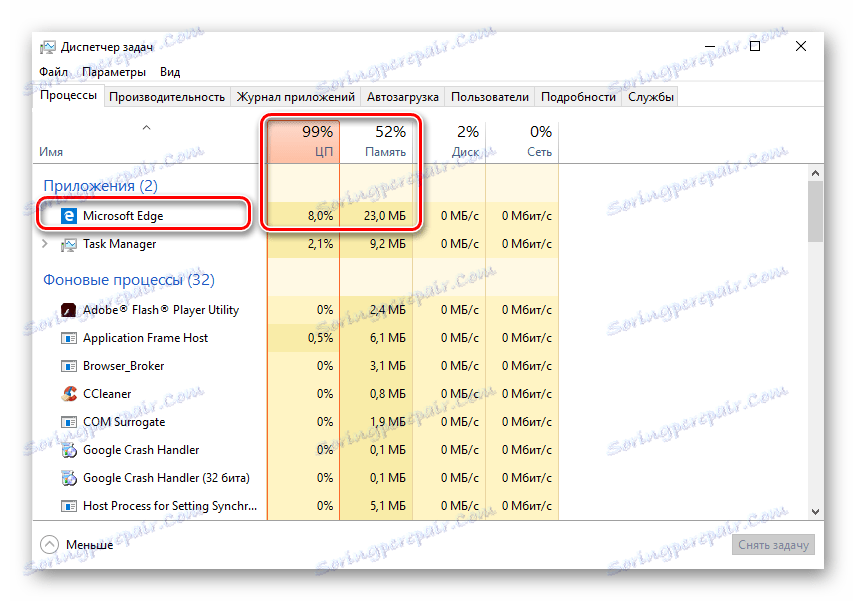Screen dimensions: 856x601
Task: Switch to the Производительность tab
Action: click(x=167, y=97)
